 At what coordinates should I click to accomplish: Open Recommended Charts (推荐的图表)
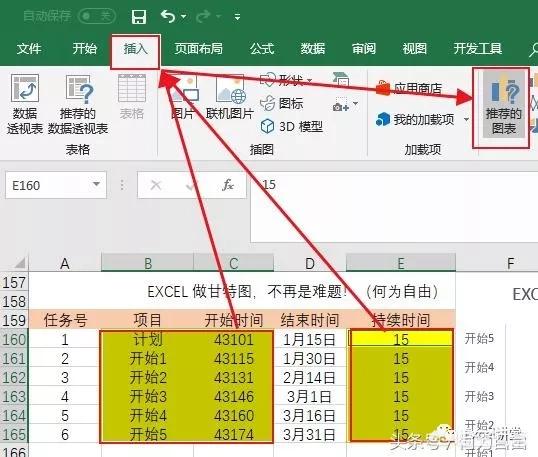503,105
